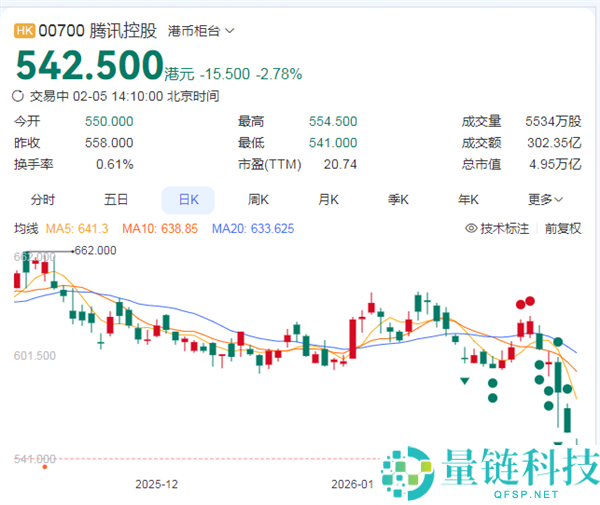Click the 均线 label

click(x=26, y=229)
